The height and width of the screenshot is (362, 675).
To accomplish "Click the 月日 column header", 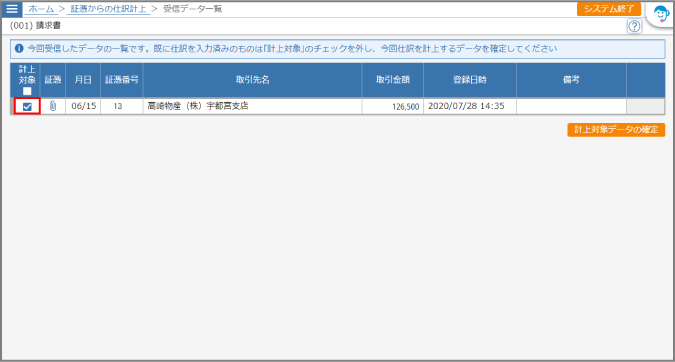I will click(x=83, y=80).
